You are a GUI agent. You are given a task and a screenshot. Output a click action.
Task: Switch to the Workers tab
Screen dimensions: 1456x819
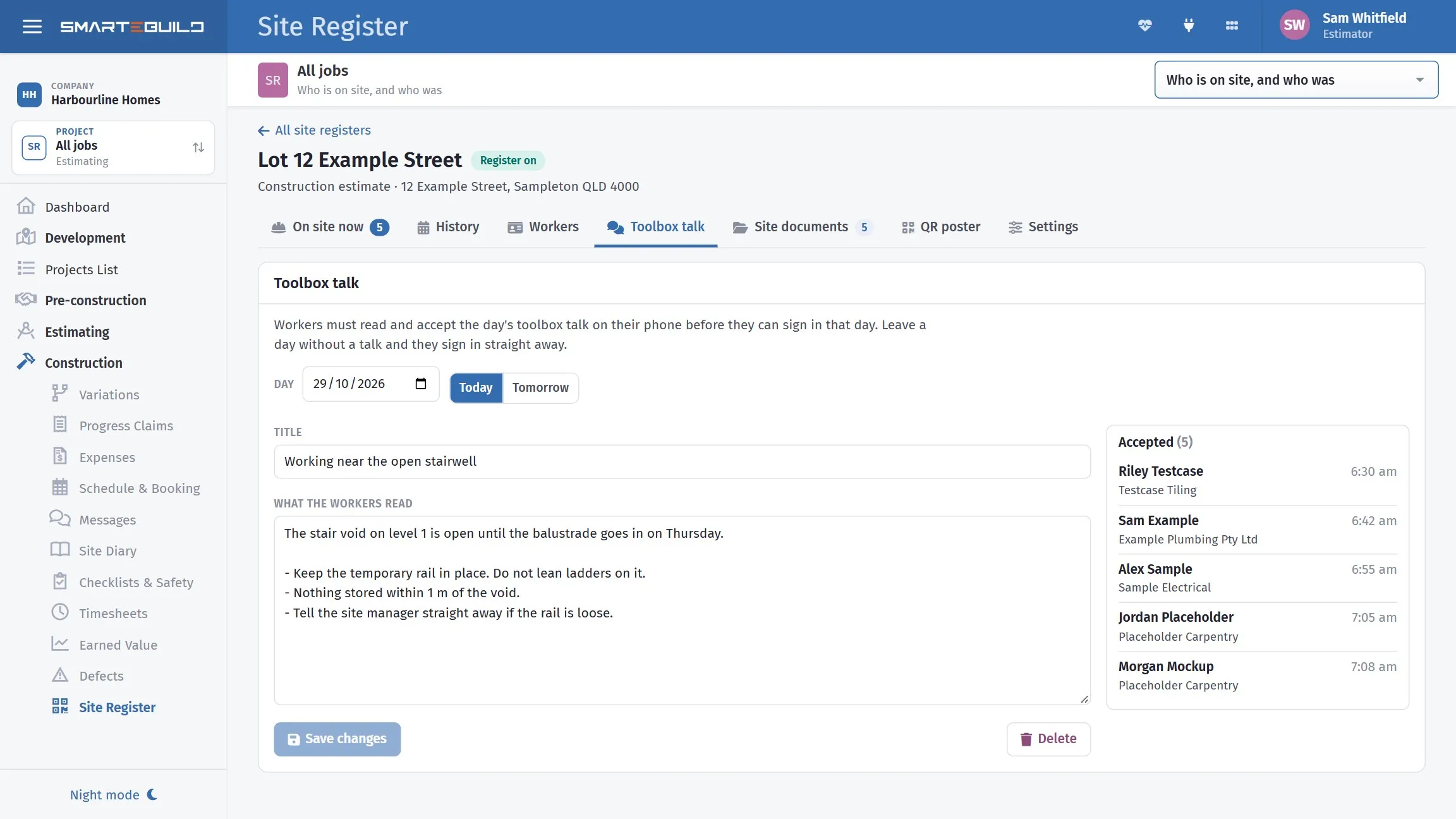pos(543,227)
